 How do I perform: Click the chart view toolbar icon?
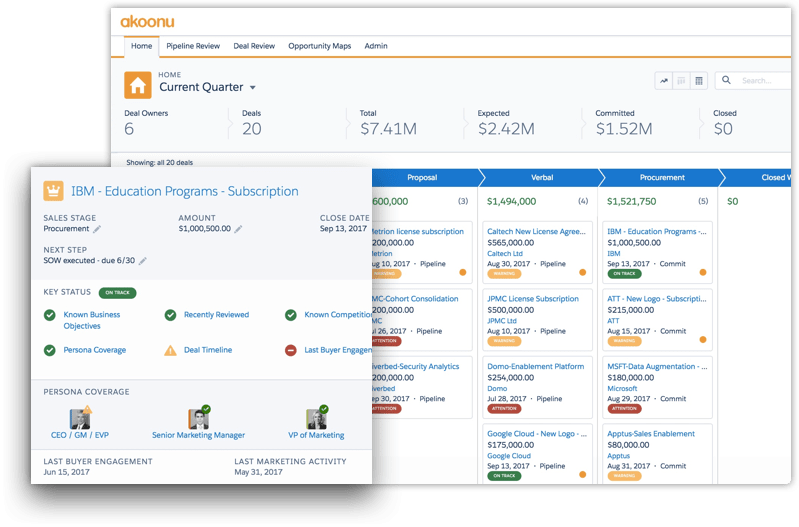(x=663, y=81)
